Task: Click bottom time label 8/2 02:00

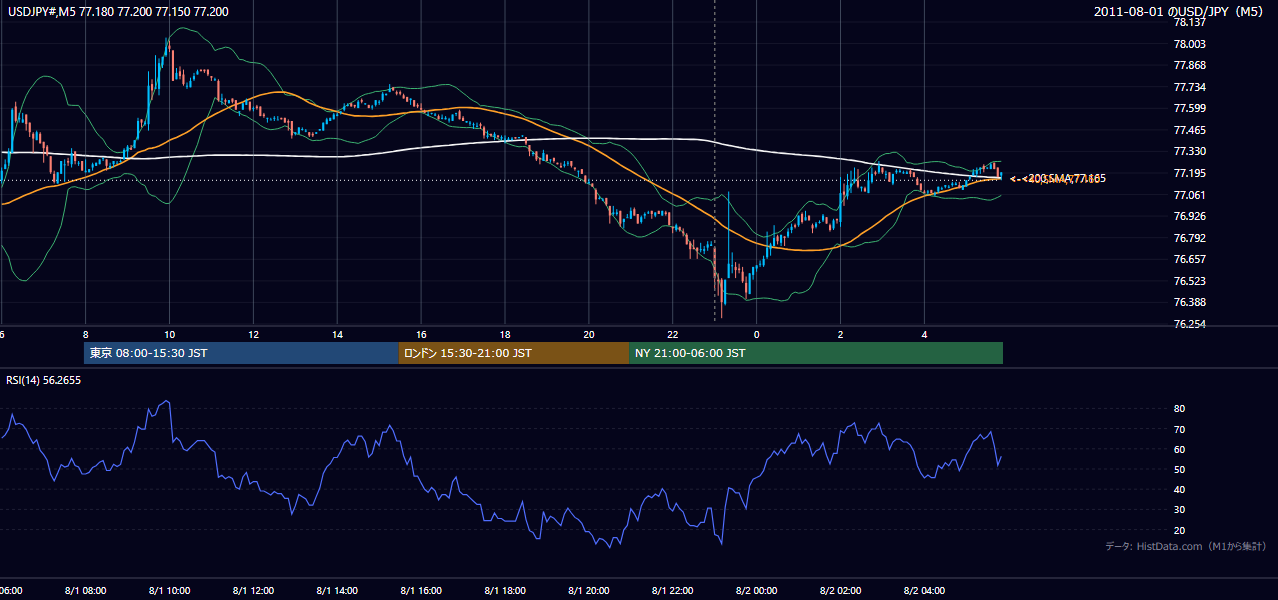Action: pos(841,591)
